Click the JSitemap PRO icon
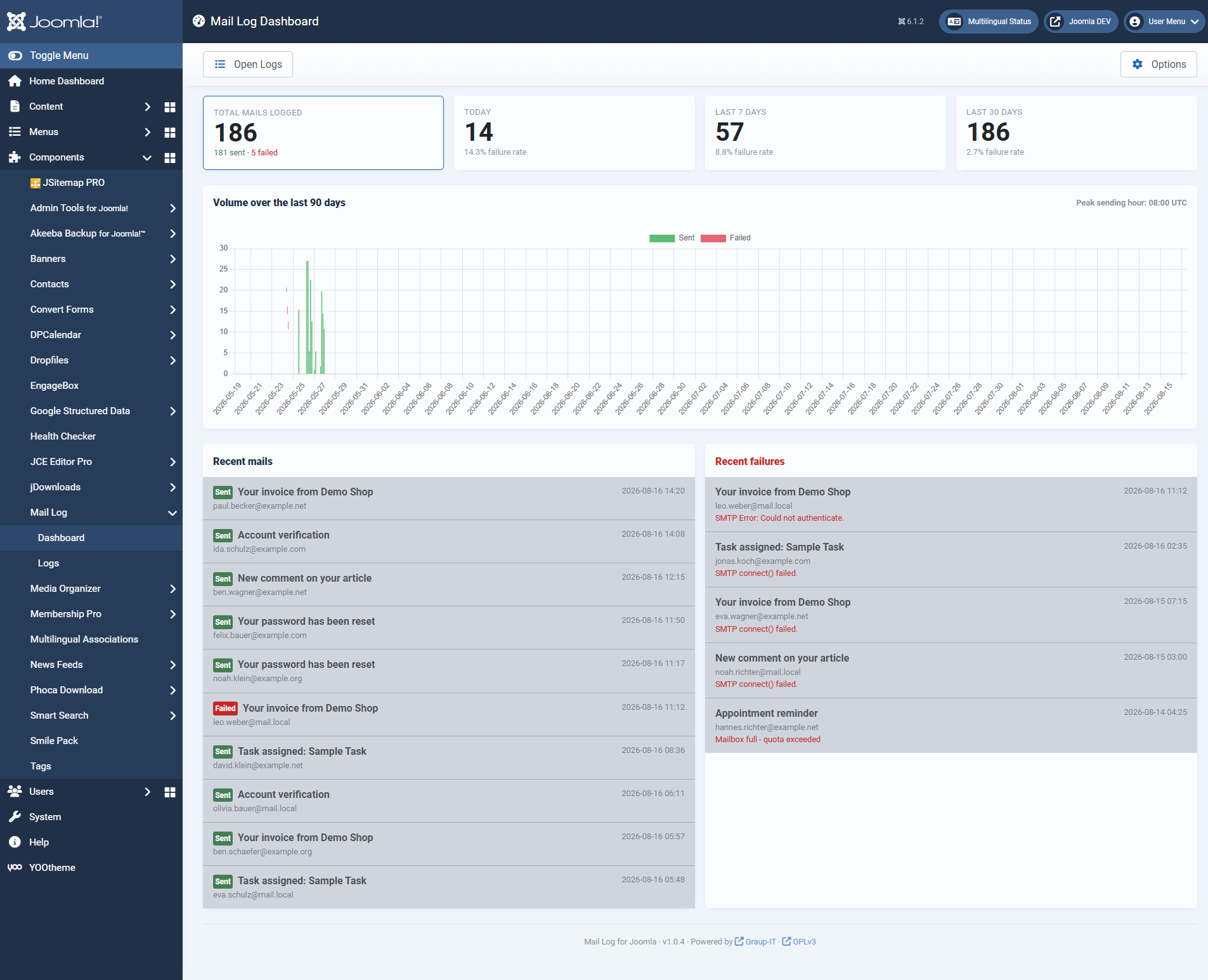The width and height of the screenshot is (1208, 980). [36, 183]
